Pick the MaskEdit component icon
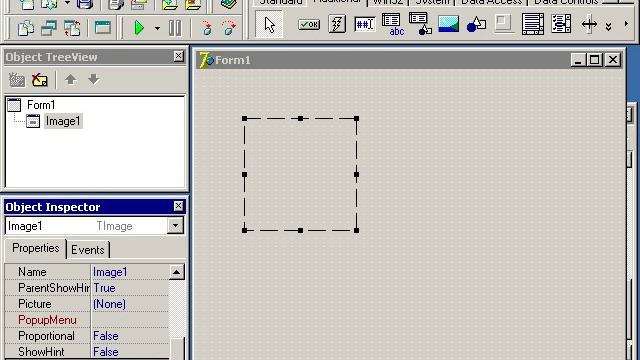 (x=364, y=24)
